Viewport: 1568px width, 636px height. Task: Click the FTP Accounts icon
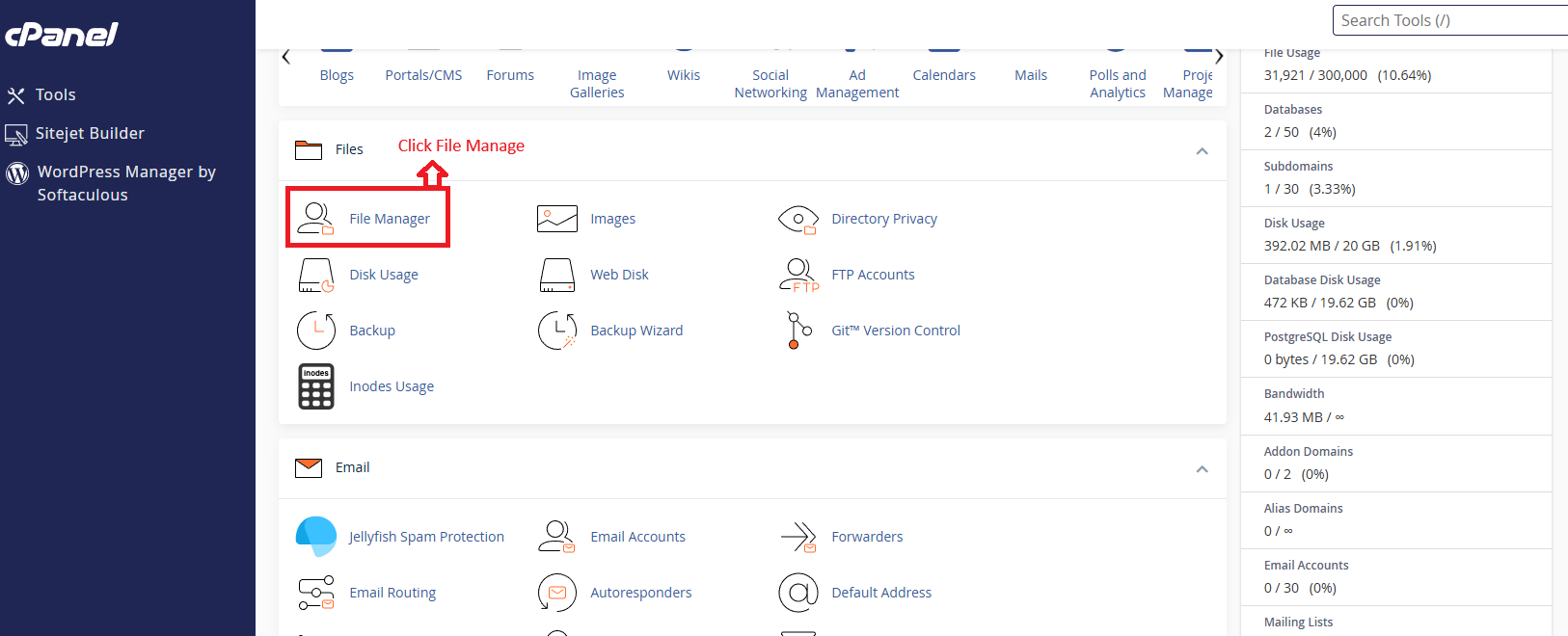coord(798,275)
